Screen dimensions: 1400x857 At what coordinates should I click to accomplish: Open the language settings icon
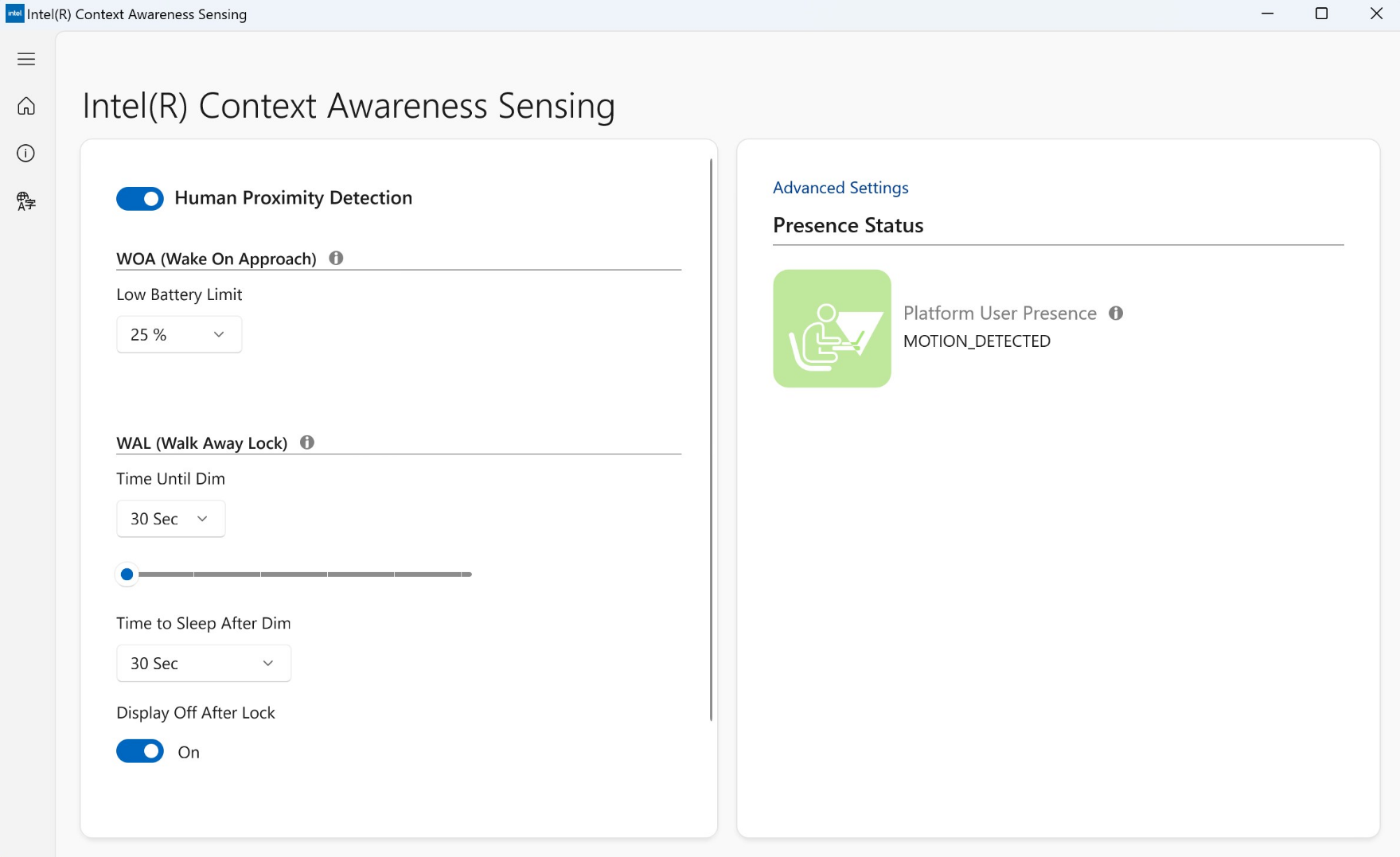[x=26, y=201]
